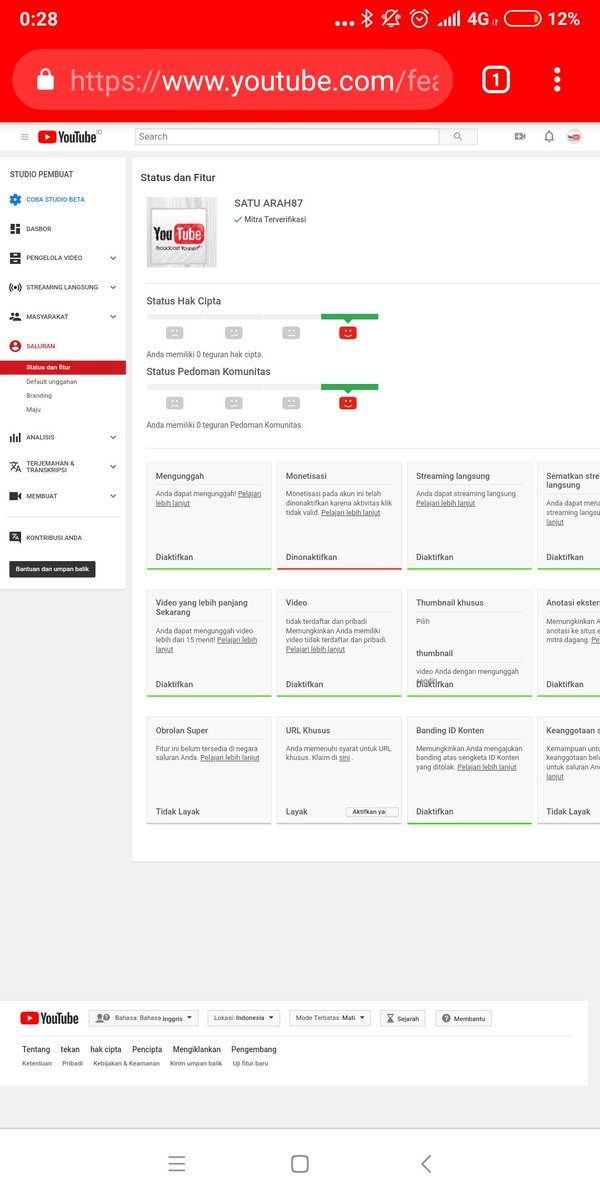600x1200 pixels.
Task: Click the Masyarakat people icon
Action: tap(15, 316)
